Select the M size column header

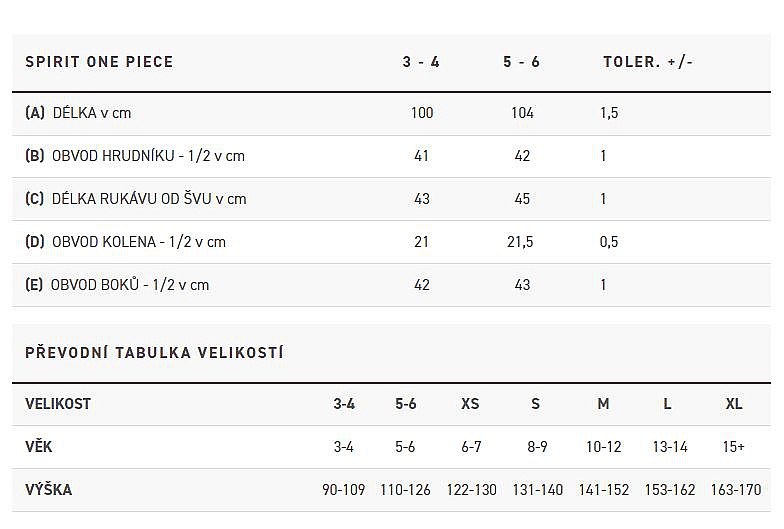(603, 404)
